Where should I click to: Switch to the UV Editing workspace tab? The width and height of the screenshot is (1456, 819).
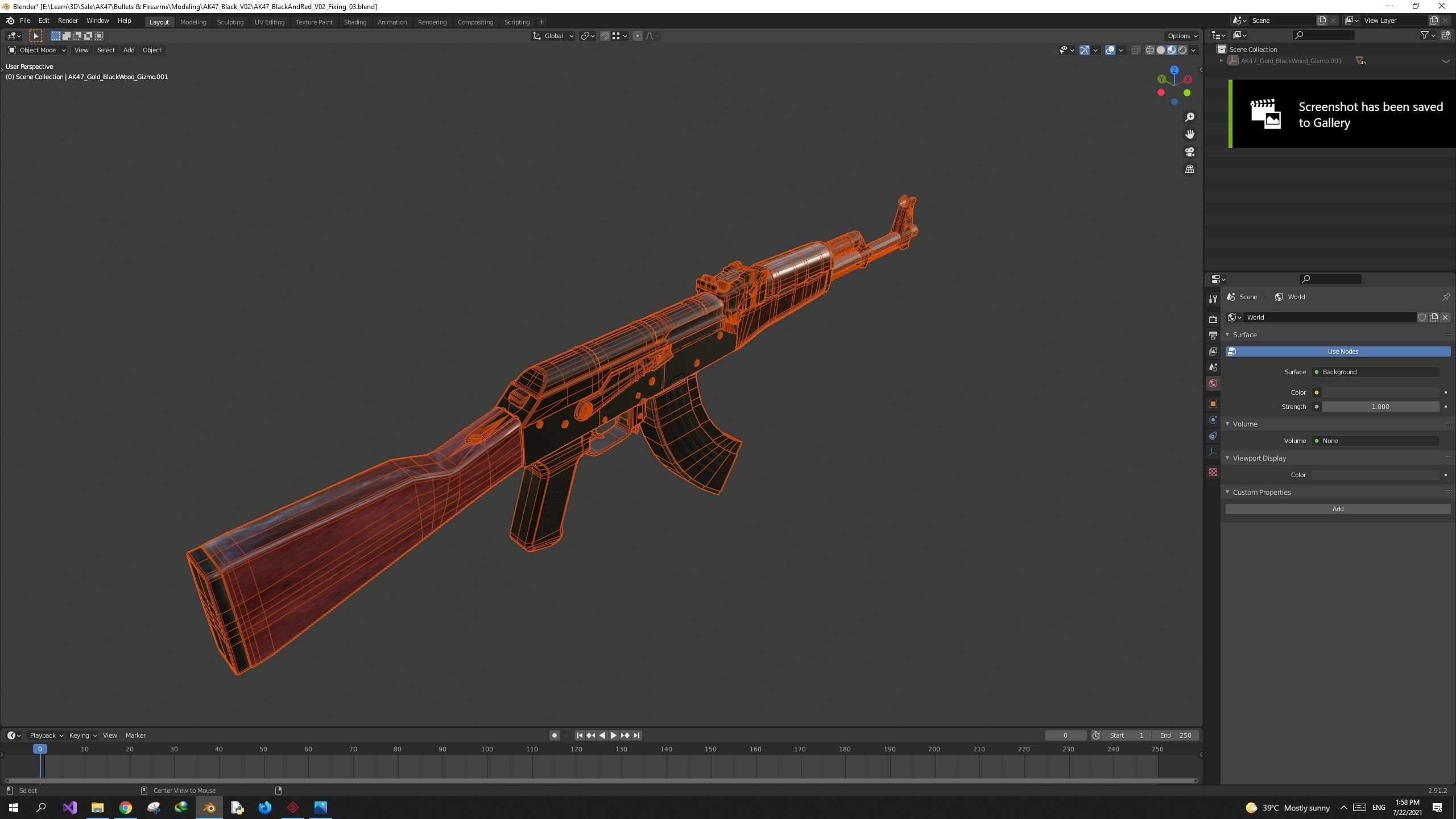[x=269, y=22]
